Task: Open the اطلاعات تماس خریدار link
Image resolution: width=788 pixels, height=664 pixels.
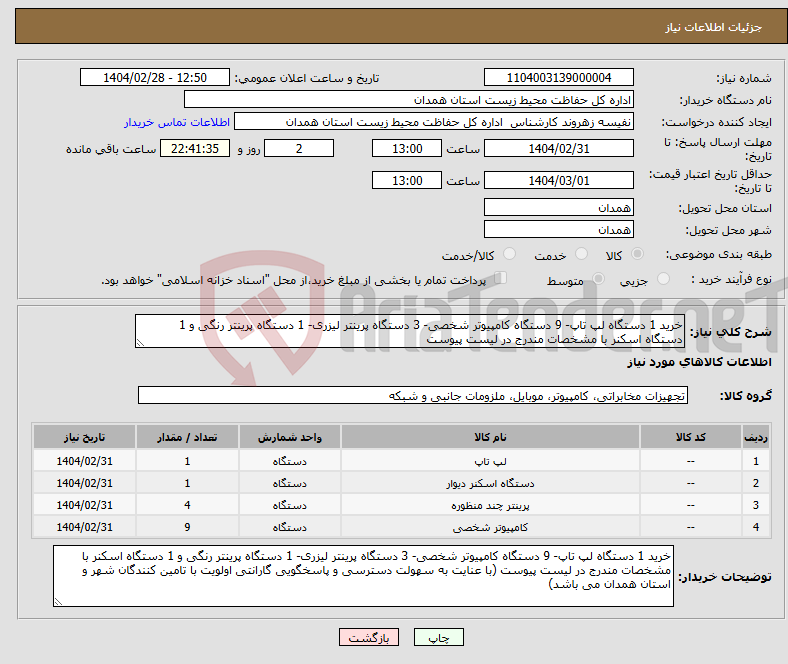Action: [x=177, y=122]
